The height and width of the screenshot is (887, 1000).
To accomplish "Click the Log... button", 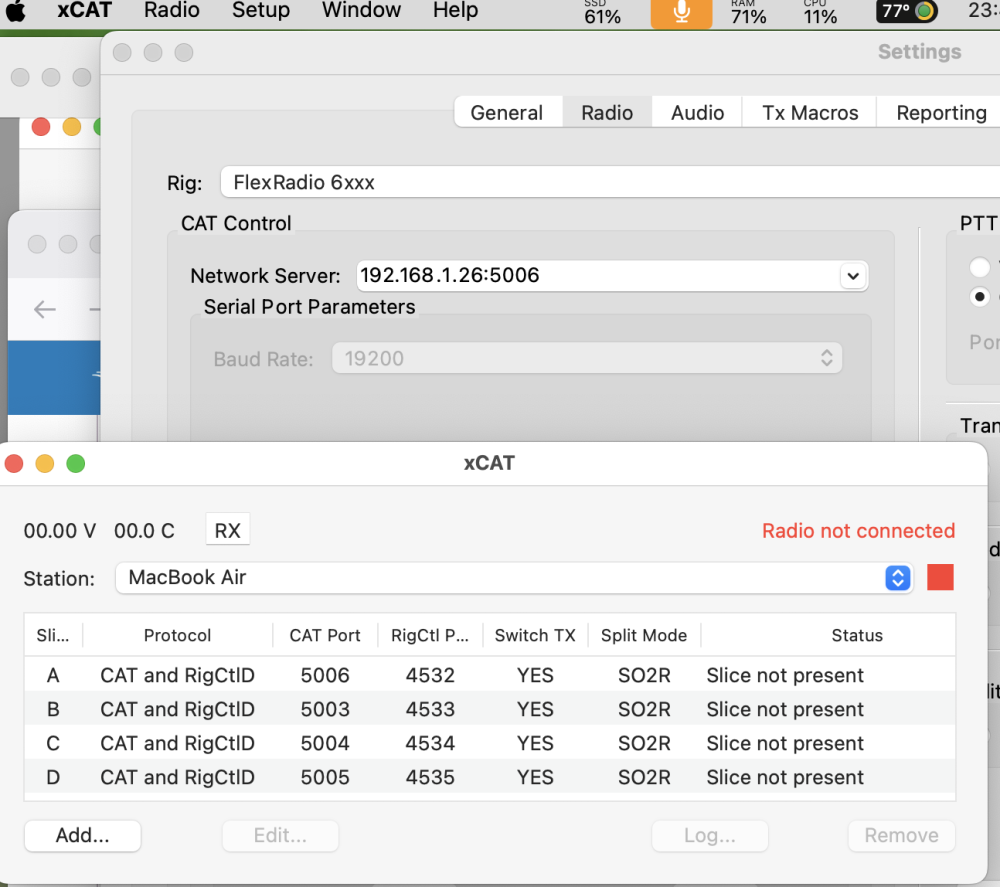I will (x=710, y=835).
